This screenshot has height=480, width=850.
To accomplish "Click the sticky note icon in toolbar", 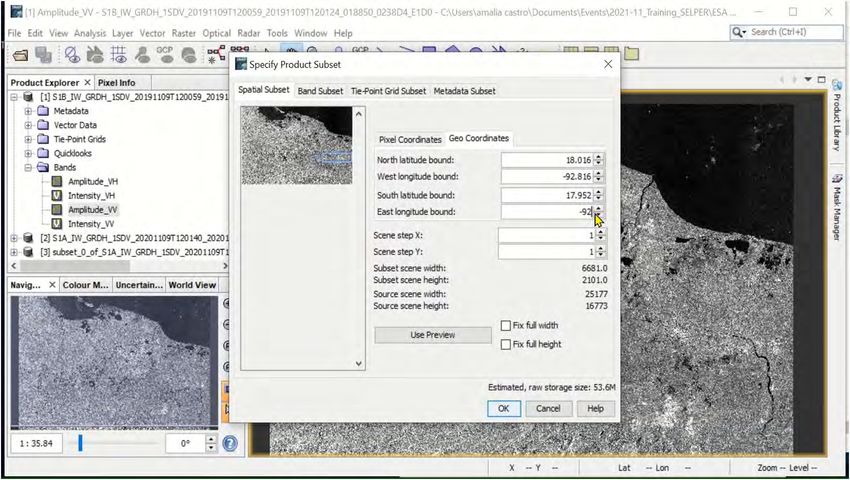I will (x=630, y=54).
